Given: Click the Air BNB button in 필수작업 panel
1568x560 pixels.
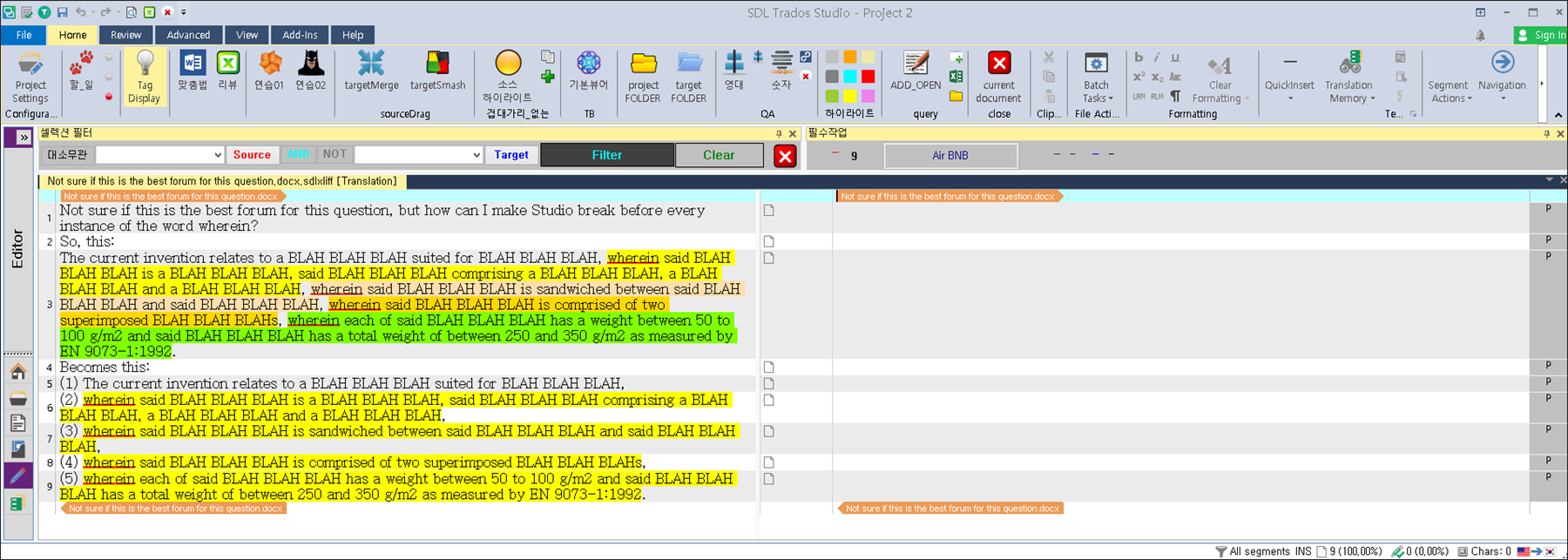Looking at the screenshot, I should click(950, 156).
